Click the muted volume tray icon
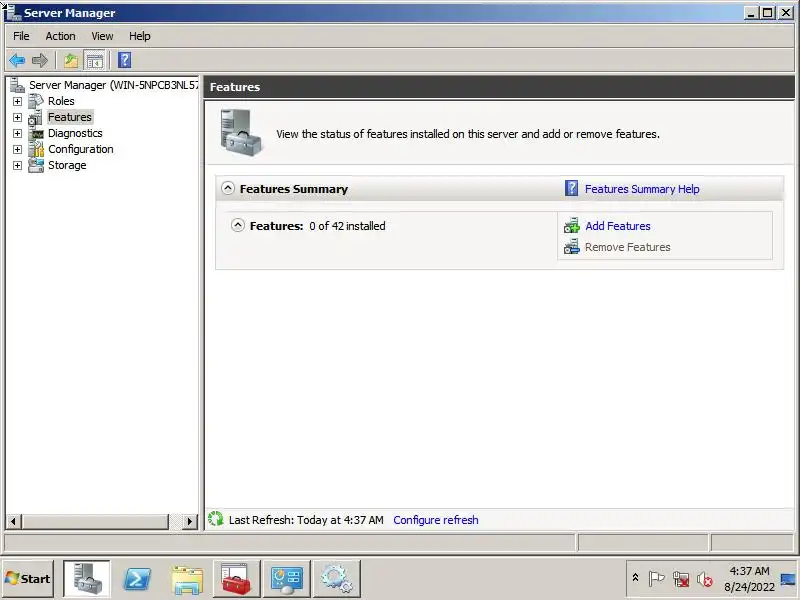 coord(705,579)
